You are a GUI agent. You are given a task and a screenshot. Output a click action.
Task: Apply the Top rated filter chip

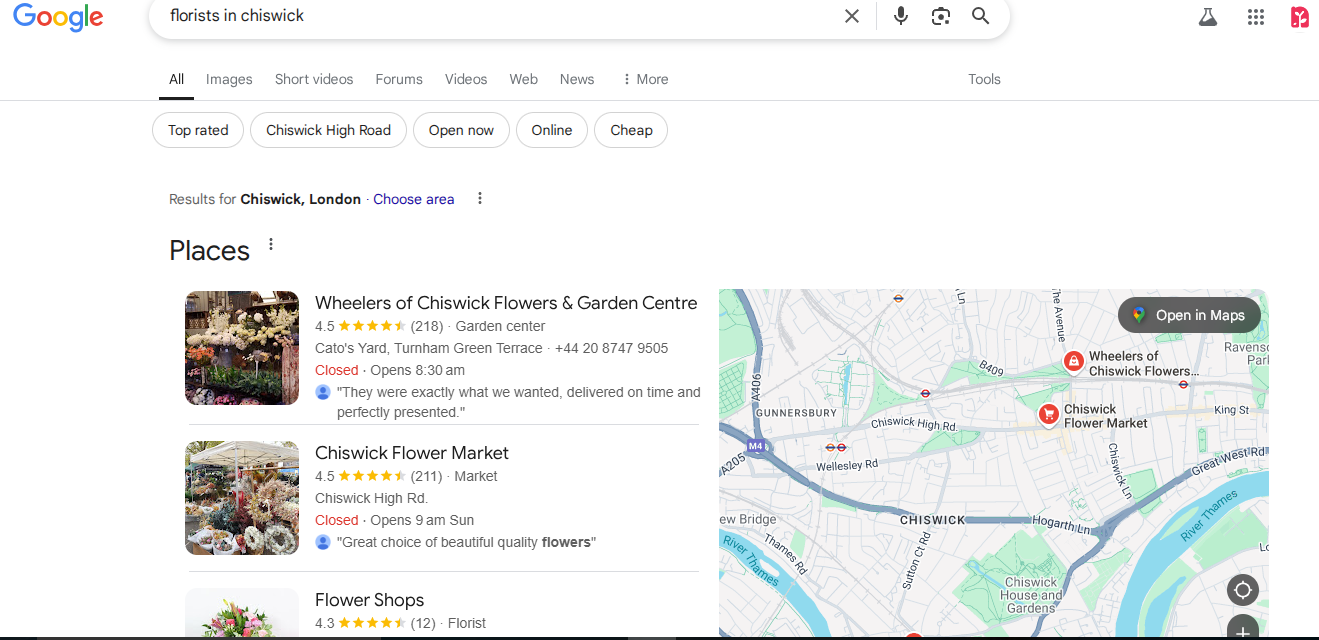[x=198, y=130]
